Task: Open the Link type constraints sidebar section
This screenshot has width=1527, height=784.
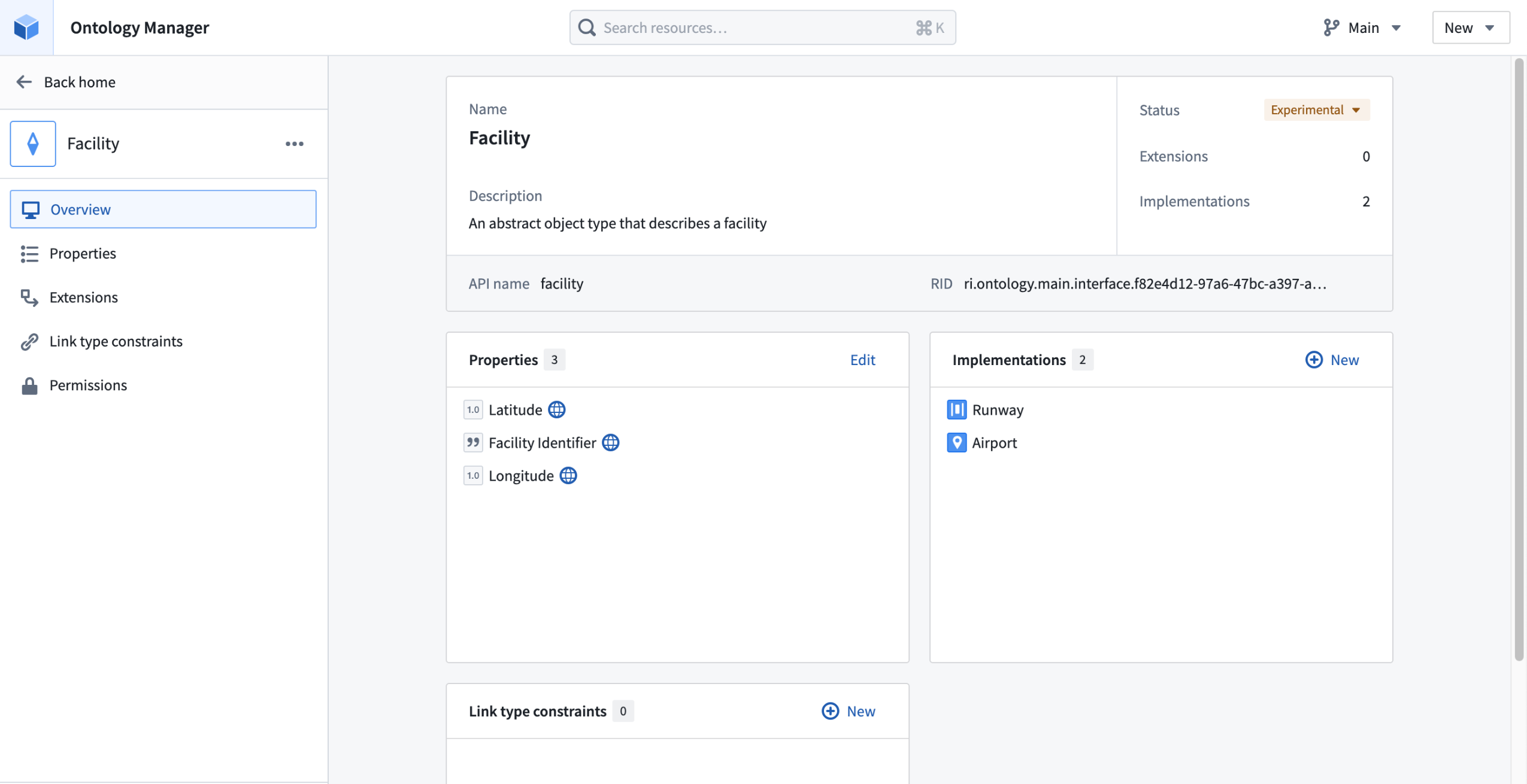Action: pyautogui.click(x=163, y=341)
